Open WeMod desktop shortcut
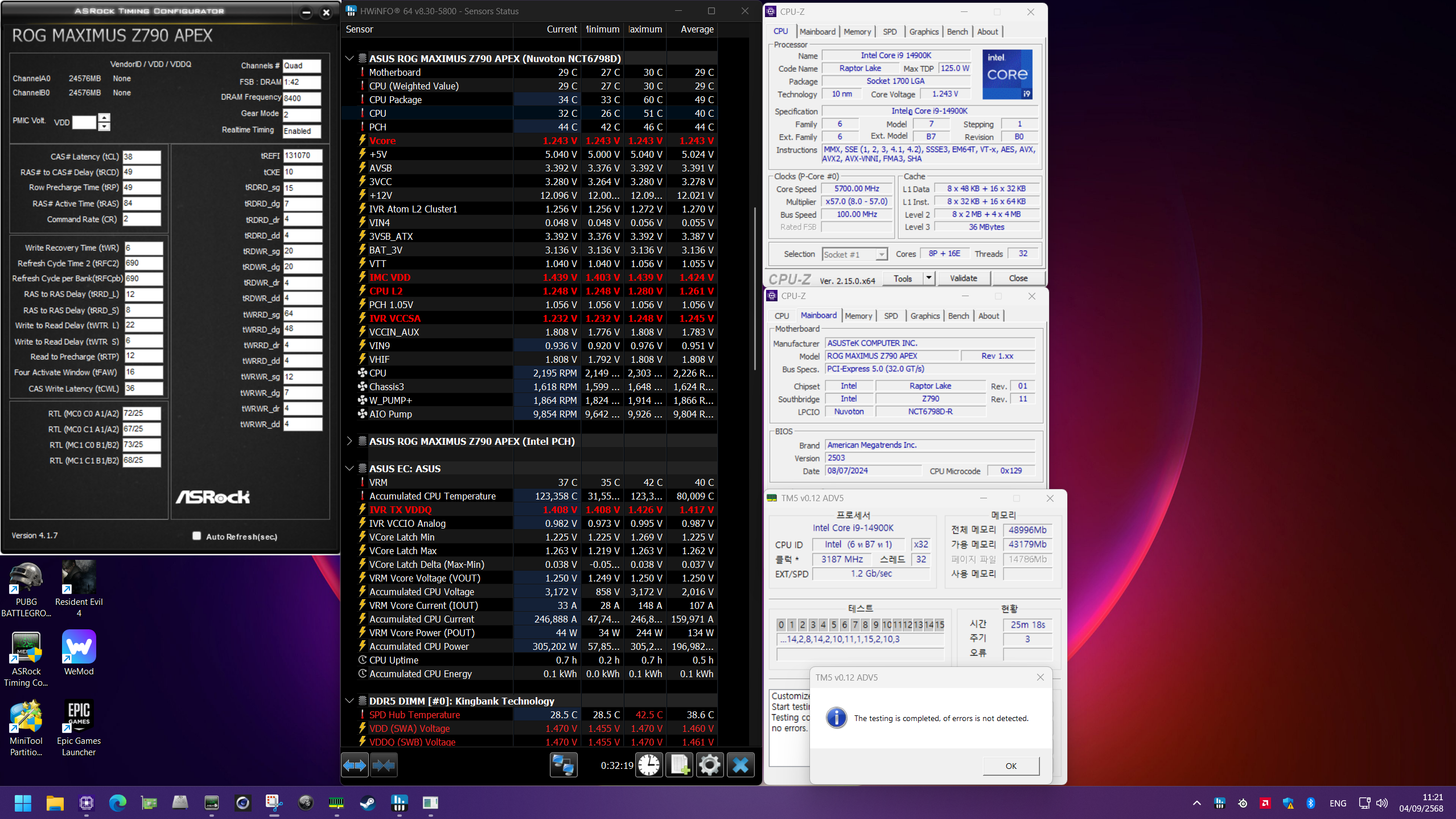This screenshot has height=819, width=1456. 79,653
